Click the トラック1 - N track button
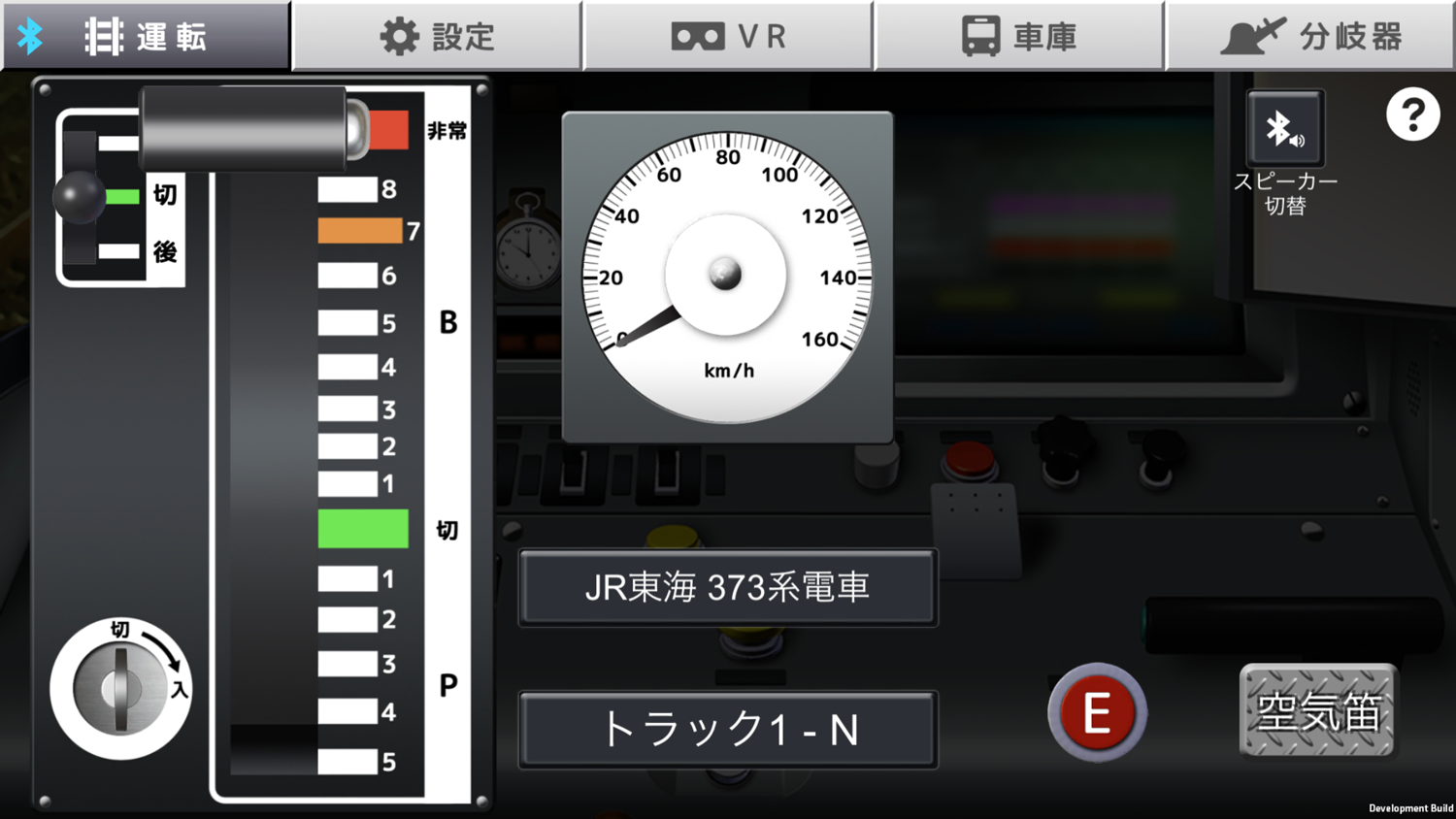This screenshot has width=1456, height=819. tap(728, 730)
